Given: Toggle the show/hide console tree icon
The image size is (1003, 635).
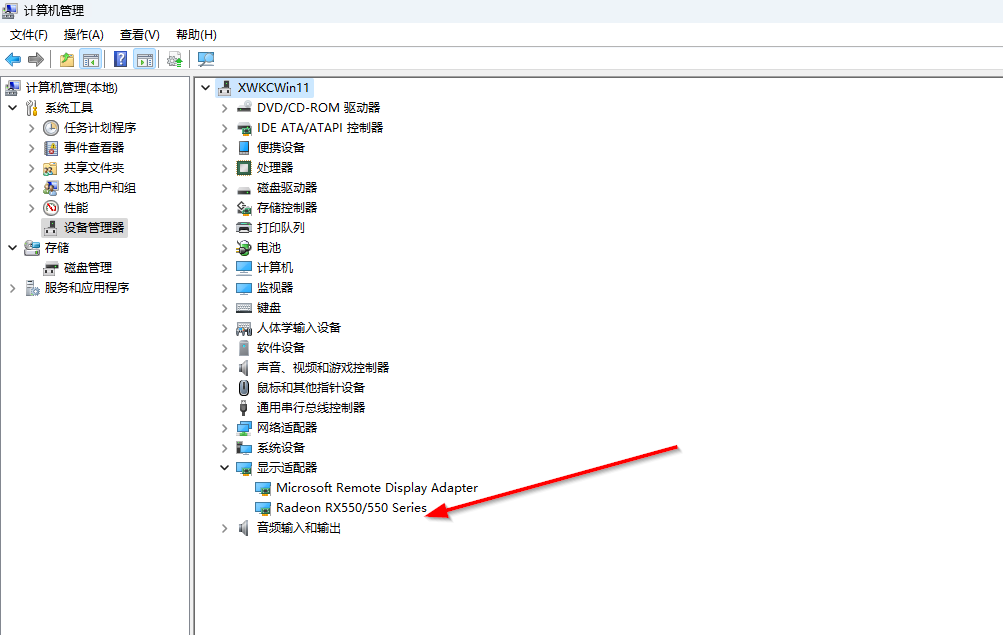Looking at the screenshot, I should (x=91, y=59).
